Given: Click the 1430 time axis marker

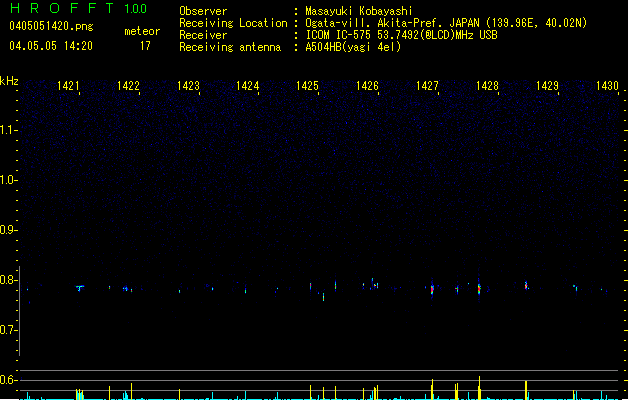Looking at the screenshot, I should [607, 85].
